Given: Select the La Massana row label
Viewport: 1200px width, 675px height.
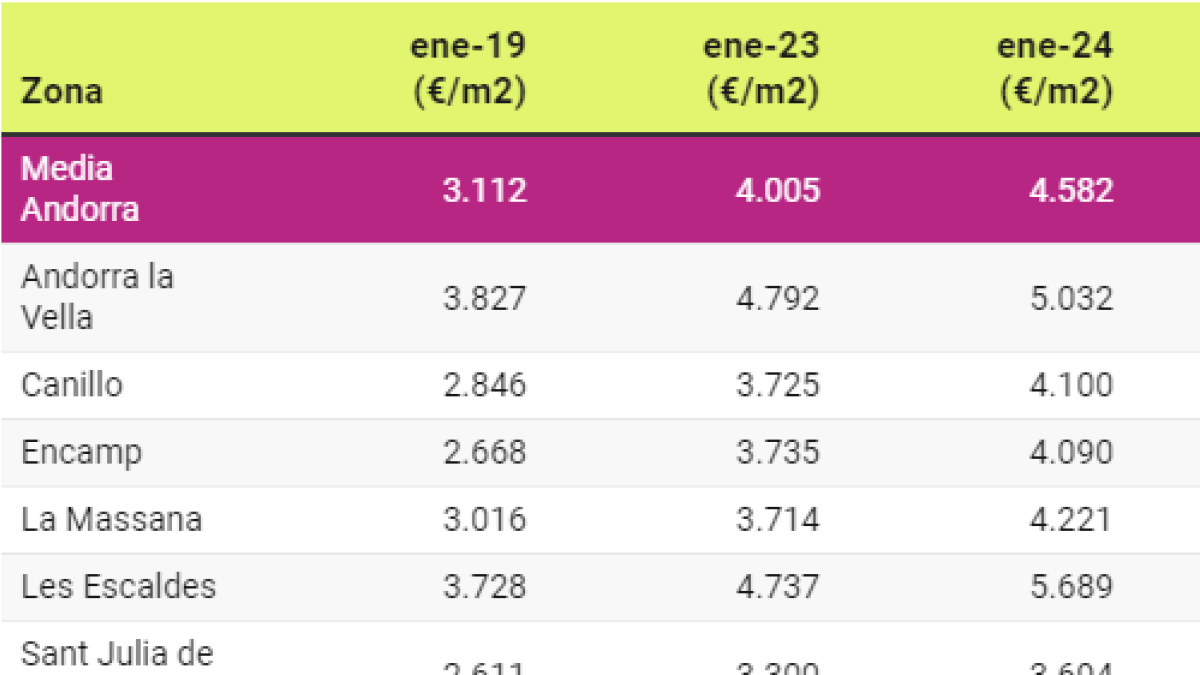Looking at the screenshot, I should pos(112,520).
